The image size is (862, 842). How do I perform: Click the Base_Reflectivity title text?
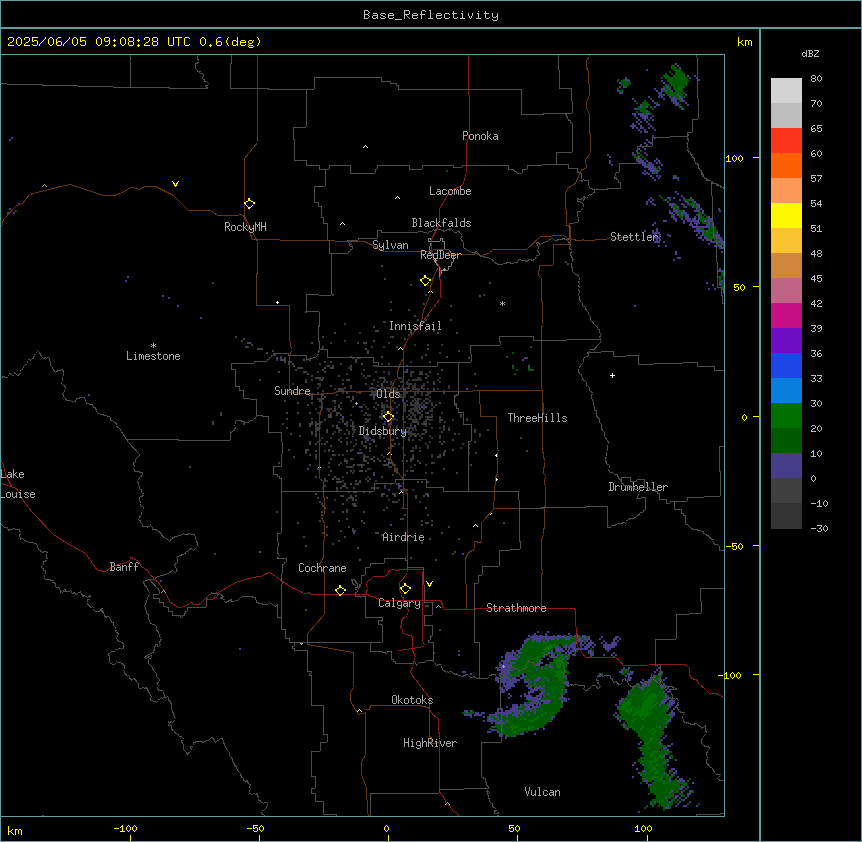coord(431,15)
